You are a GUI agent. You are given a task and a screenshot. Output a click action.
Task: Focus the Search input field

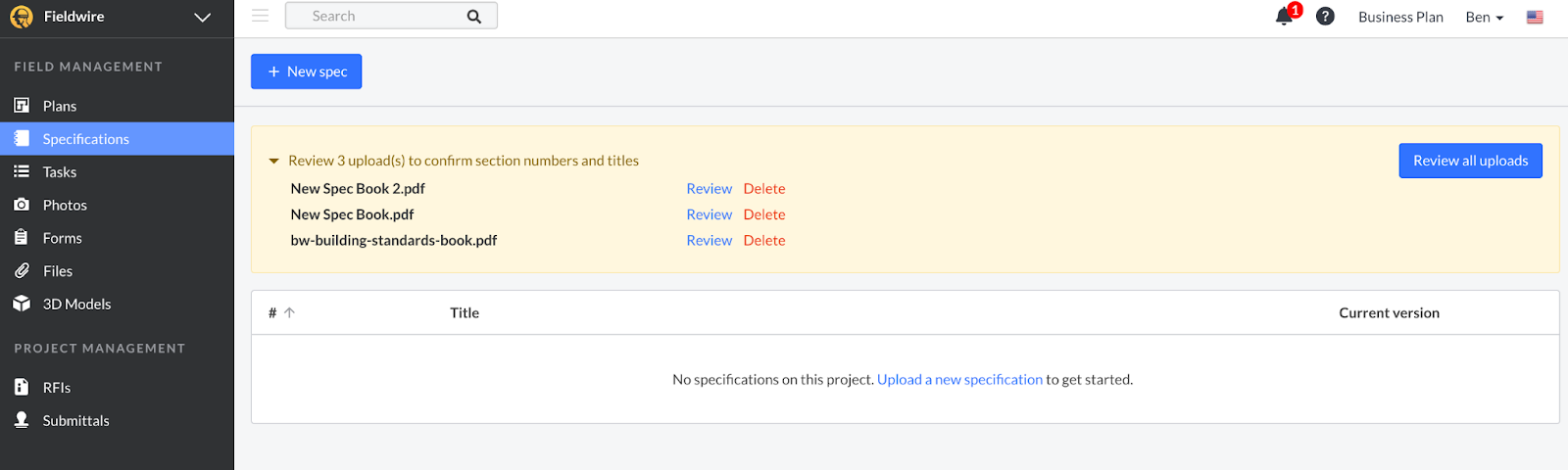(382, 17)
